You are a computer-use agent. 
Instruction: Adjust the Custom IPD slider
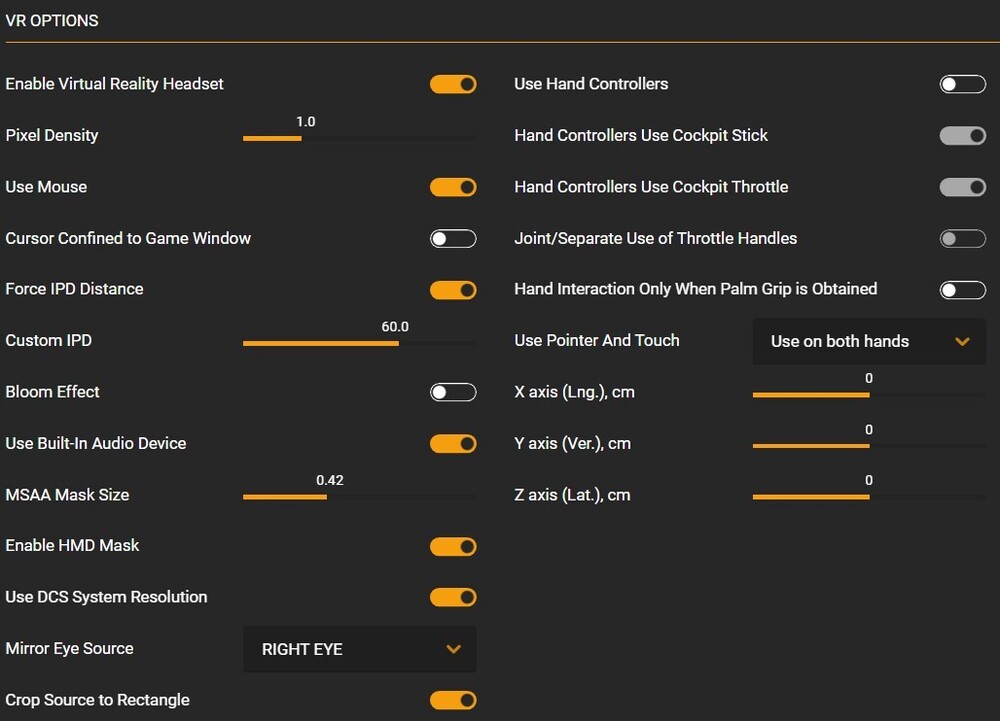pyautogui.click(x=359, y=343)
